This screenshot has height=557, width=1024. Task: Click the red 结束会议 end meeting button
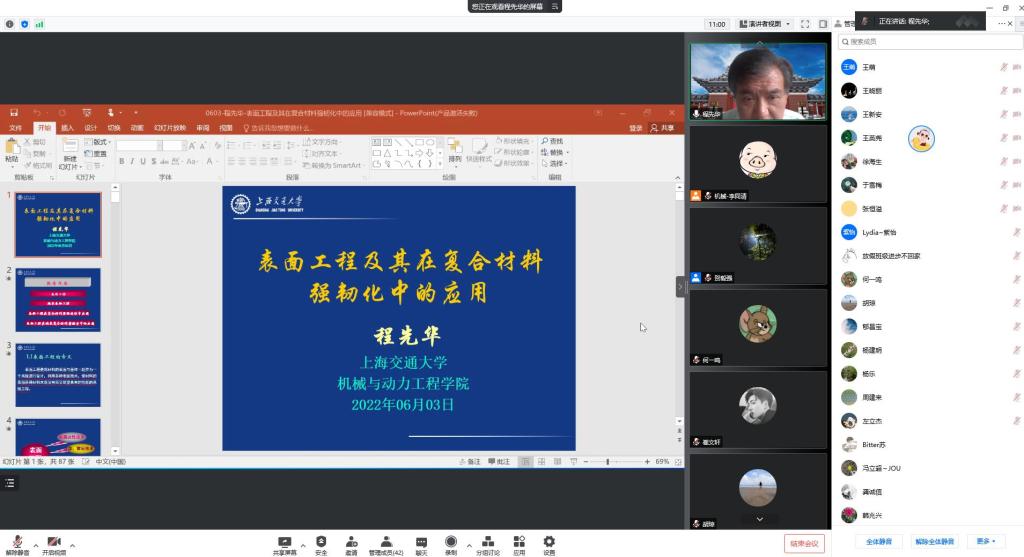click(x=803, y=543)
